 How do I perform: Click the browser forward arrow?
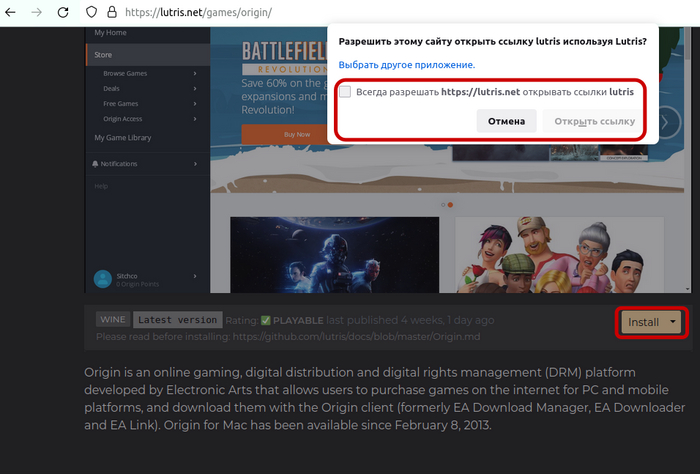tap(36, 12)
